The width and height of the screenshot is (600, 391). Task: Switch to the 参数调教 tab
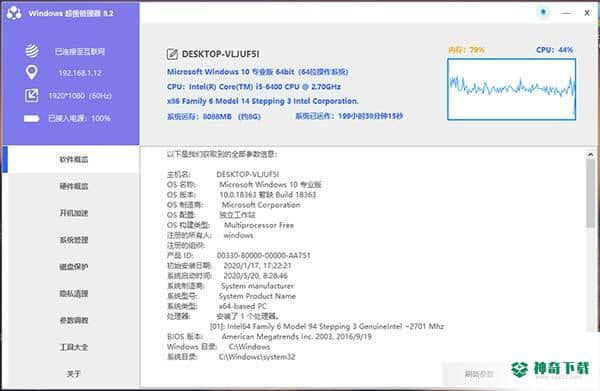click(x=73, y=320)
